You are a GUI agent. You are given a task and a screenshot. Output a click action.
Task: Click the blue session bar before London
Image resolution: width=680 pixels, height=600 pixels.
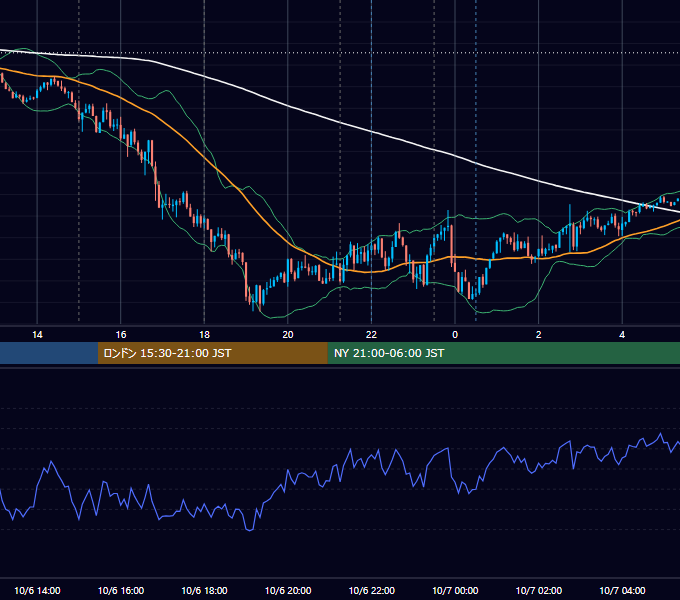49,353
